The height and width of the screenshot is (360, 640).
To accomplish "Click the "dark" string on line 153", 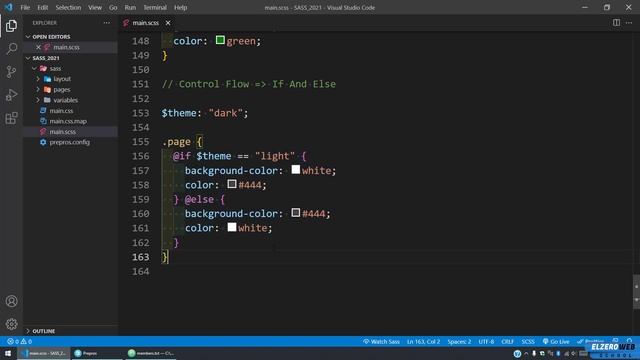I will tap(226, 113).
